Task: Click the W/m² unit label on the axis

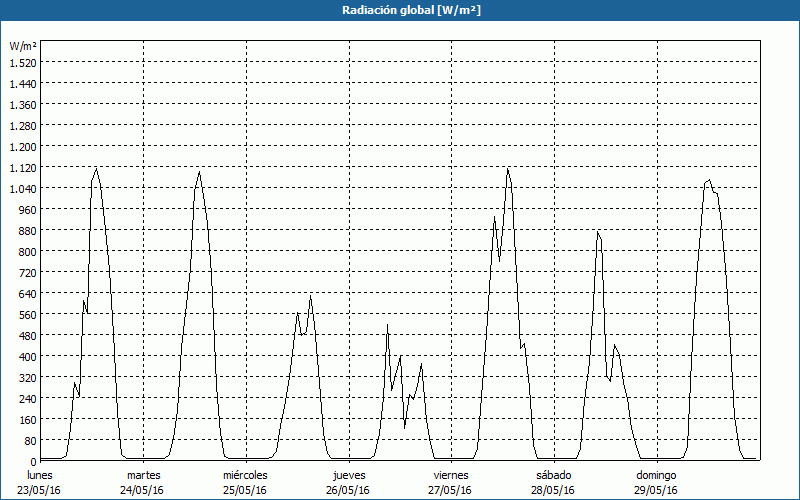Action: coord(22,46)
